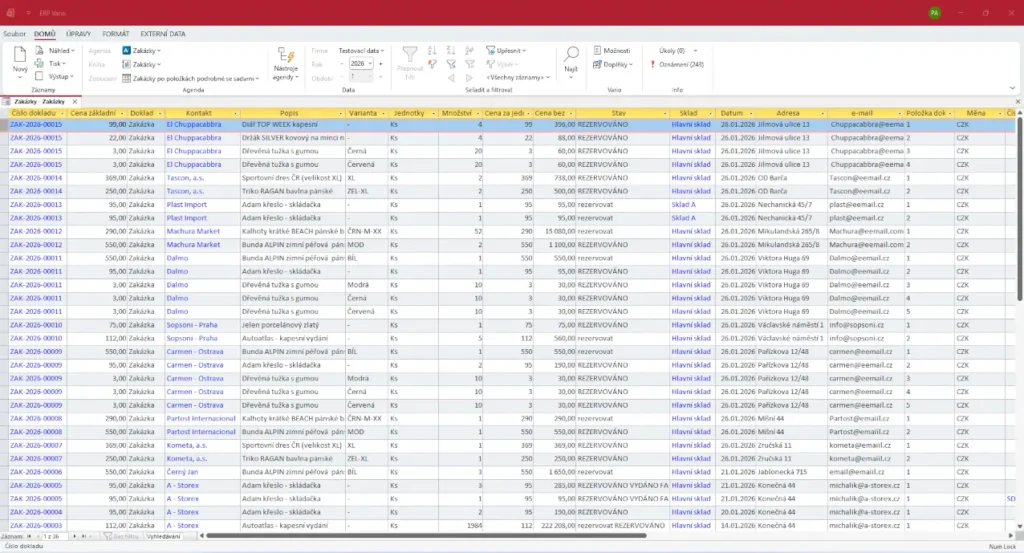This screenshot has width=1024, height=553.
Task: Click the Oznámení (243) notifications alert
Action: point(681,64)
